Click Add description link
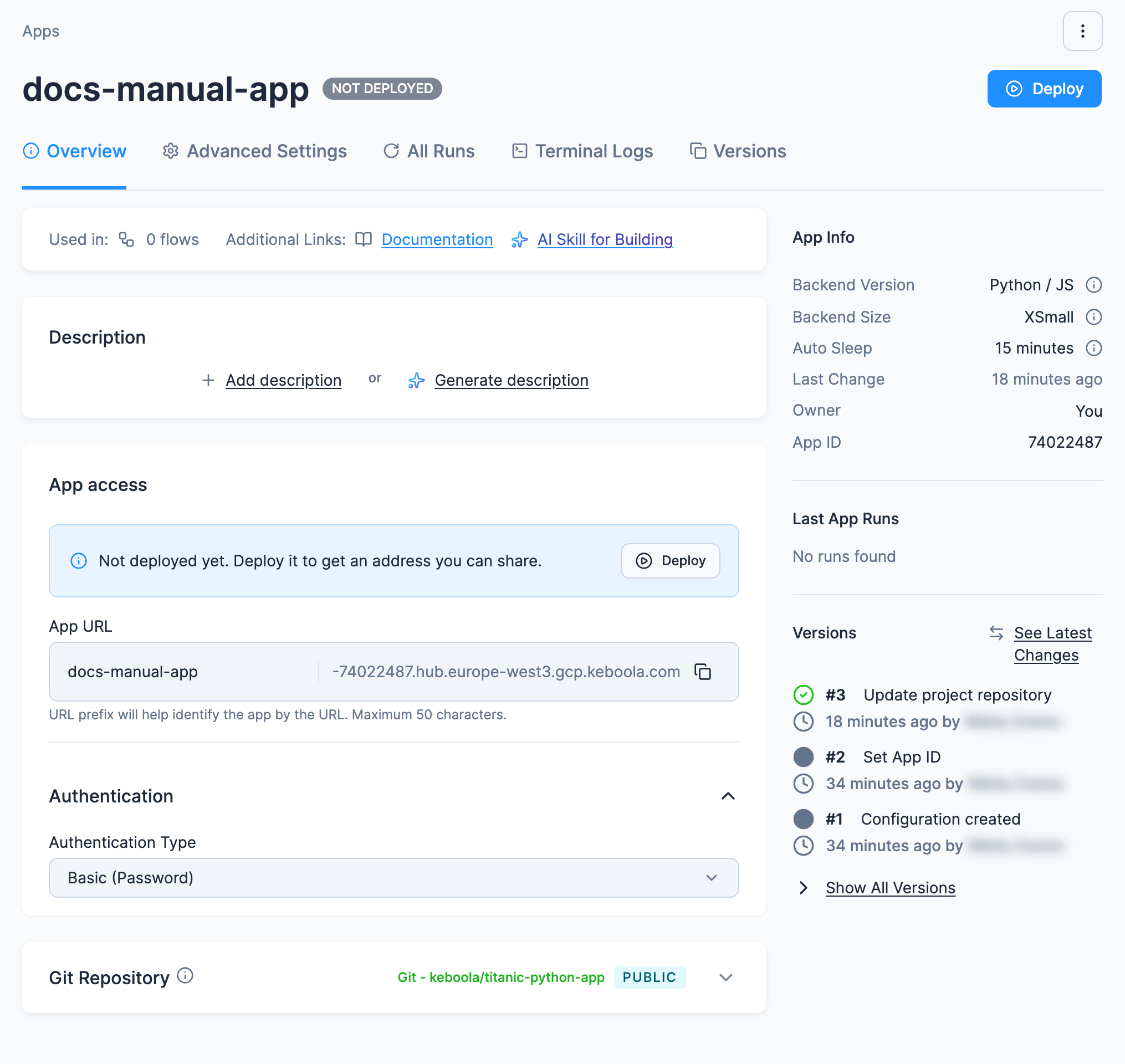Screen dimensions: 1125x1064 (x=284, y=380)
